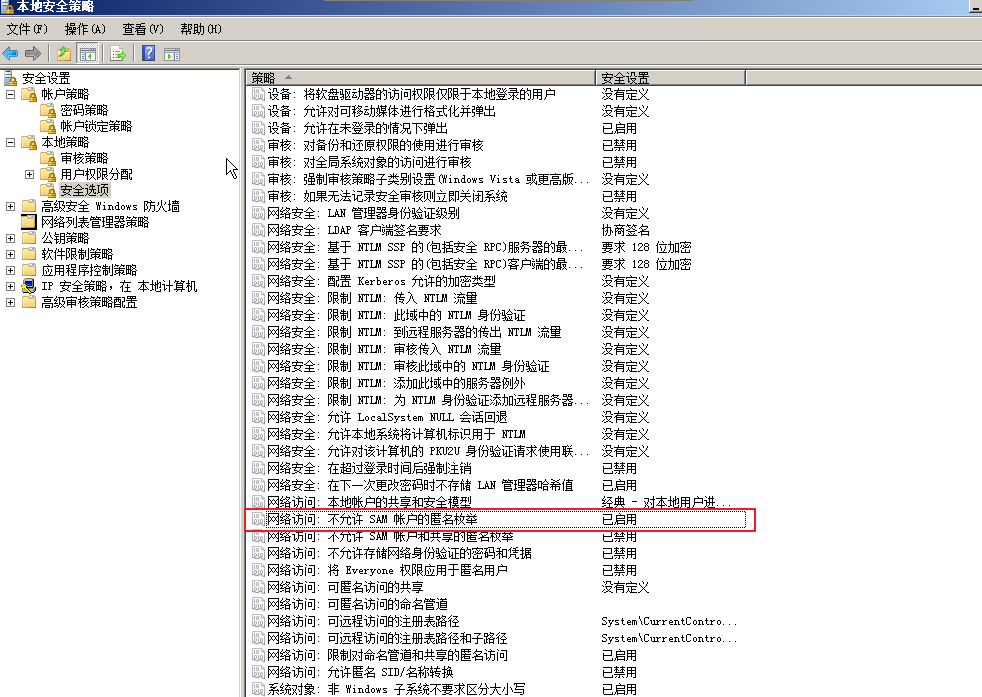Click the 协商签名 value in LDAP row

625,230
